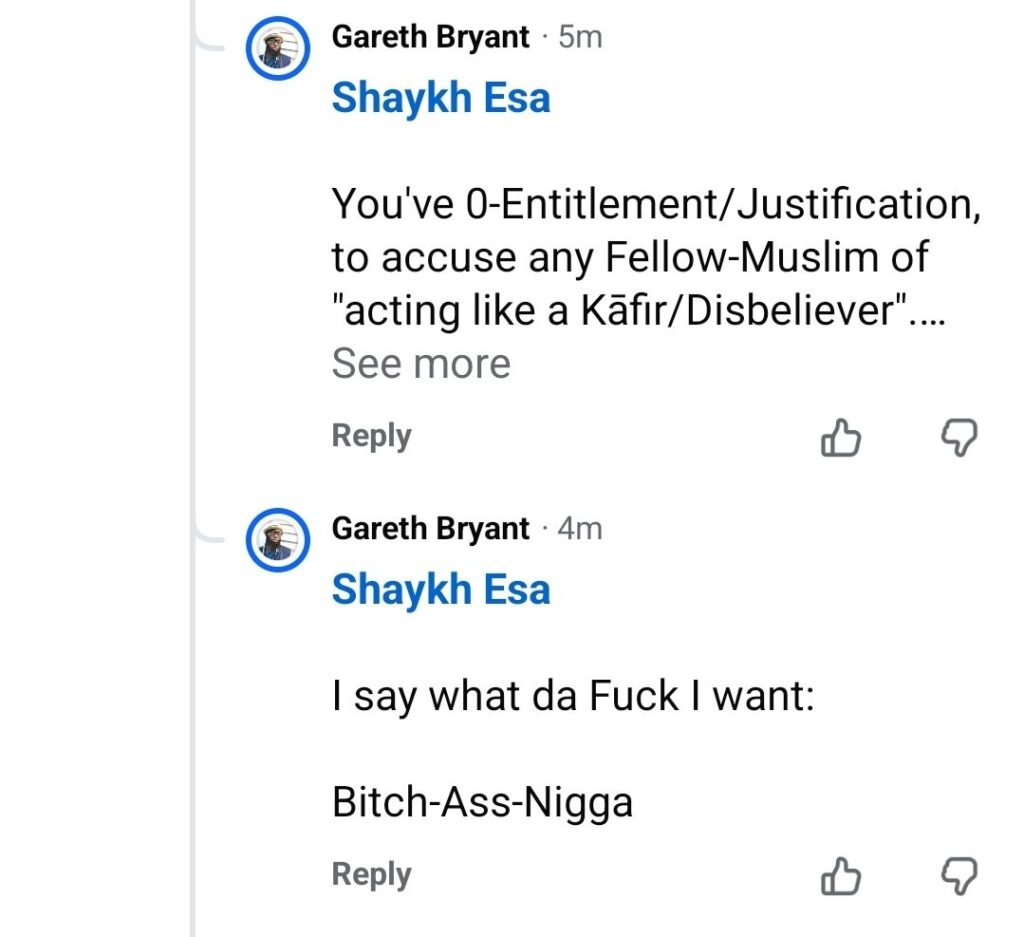Open avatar of the 4m comment author

pyautogui.click(x=277, y=540)
